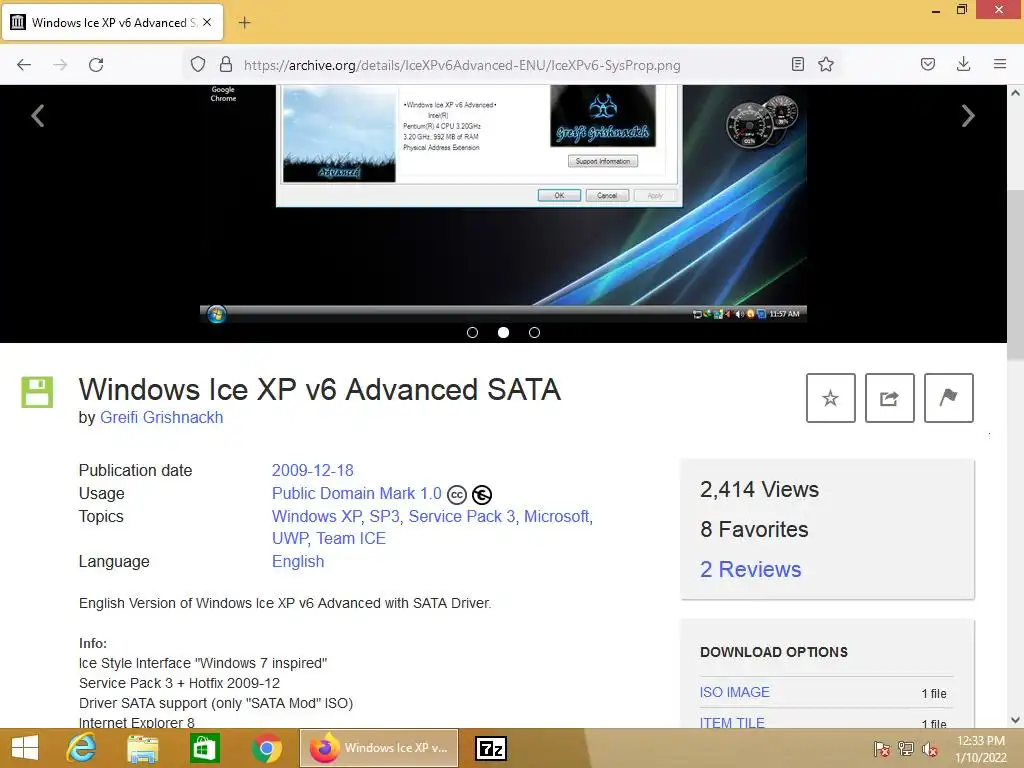
Task: Open the Windows XP topic link
Action: 316,516
